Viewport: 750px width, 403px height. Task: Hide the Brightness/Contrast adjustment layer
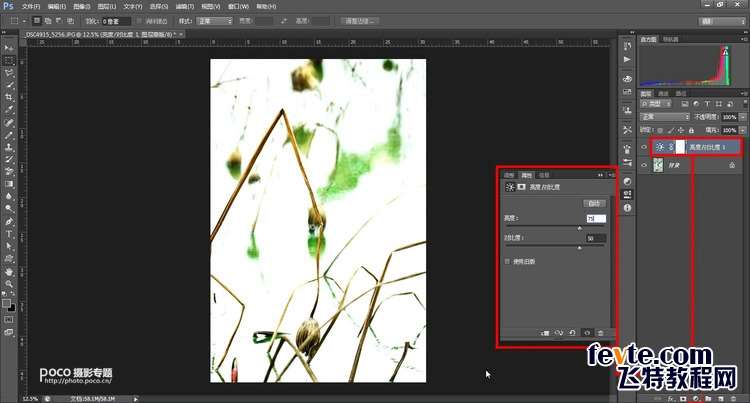(x=644, y=147)
